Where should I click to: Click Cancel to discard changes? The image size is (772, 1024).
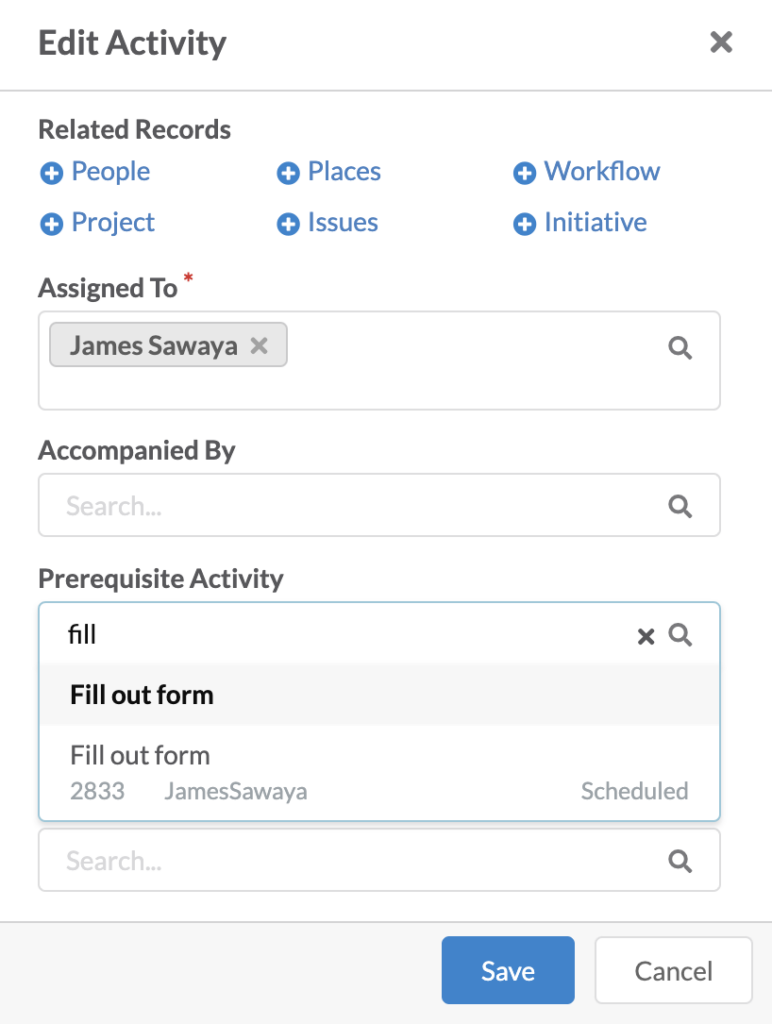point(673,970)
